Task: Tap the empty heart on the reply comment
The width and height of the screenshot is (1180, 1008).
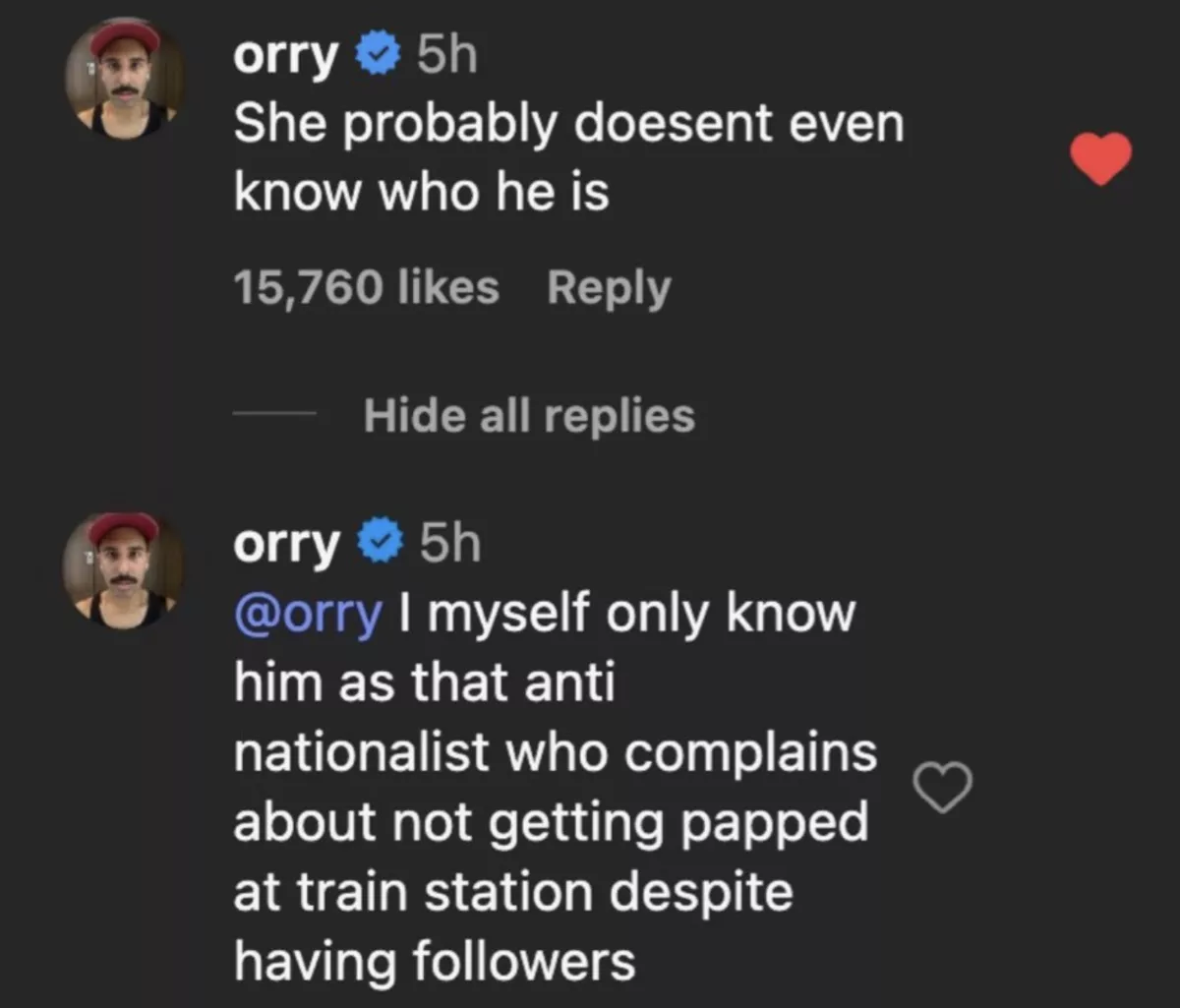Action: tap(943, 788)
